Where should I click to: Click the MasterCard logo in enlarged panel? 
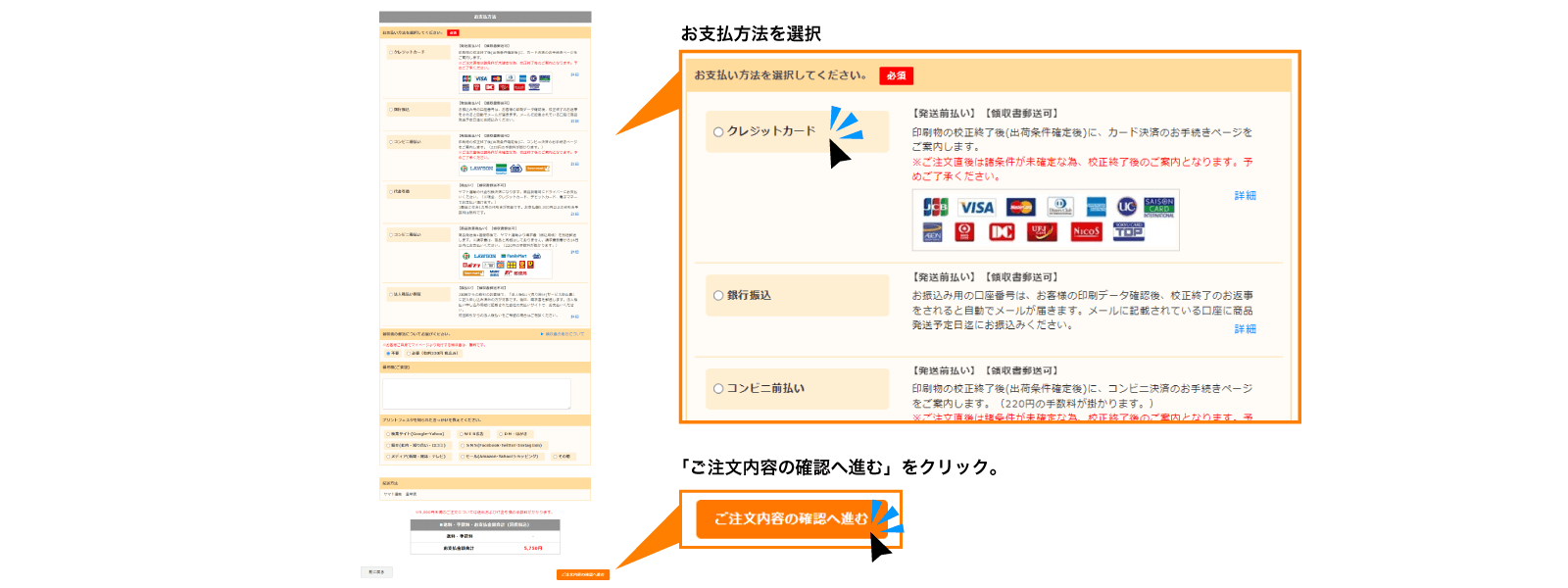tap(1020, 207)
